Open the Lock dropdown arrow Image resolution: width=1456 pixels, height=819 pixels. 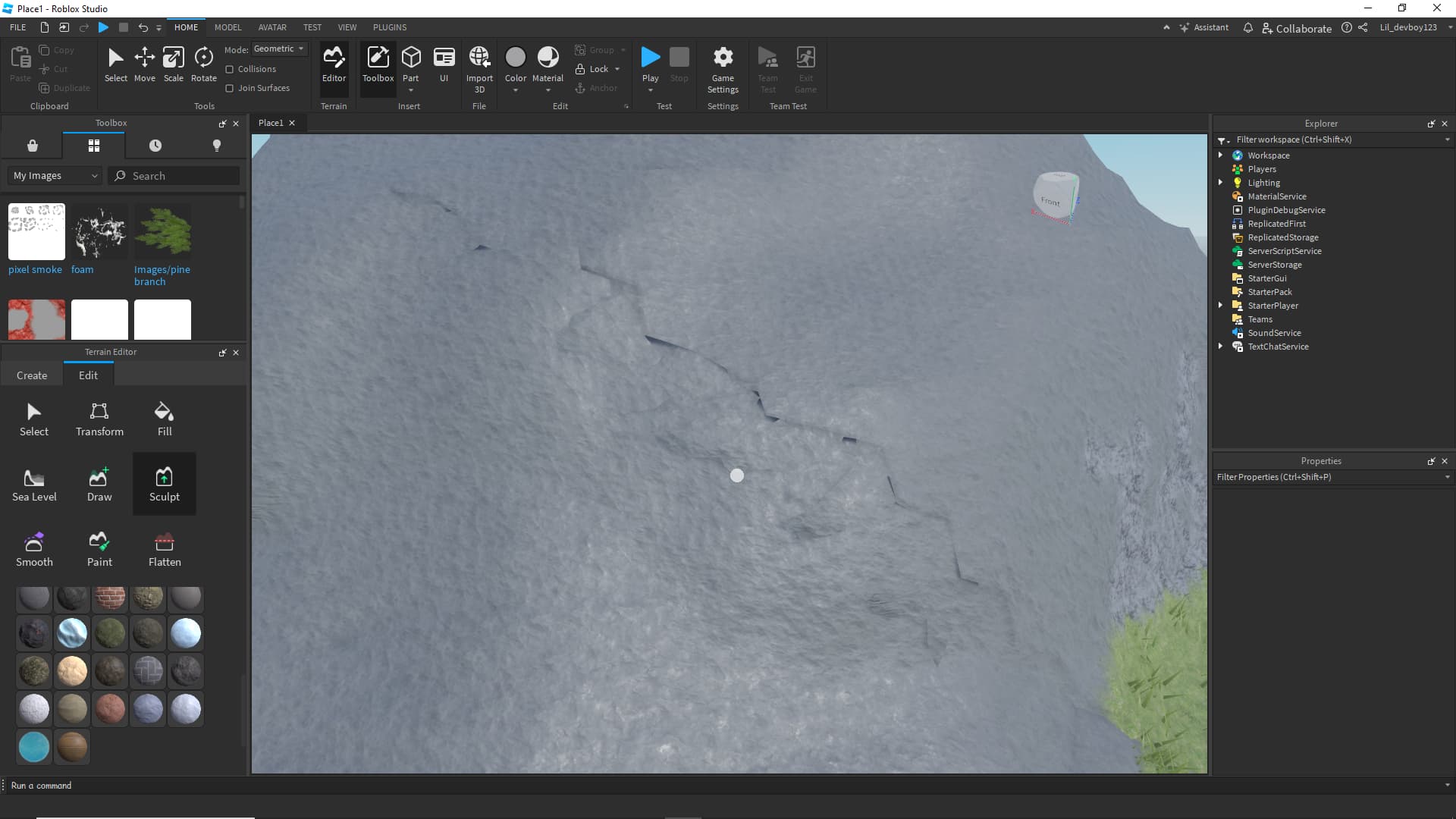pyautogui.click(x=617, y=69)
